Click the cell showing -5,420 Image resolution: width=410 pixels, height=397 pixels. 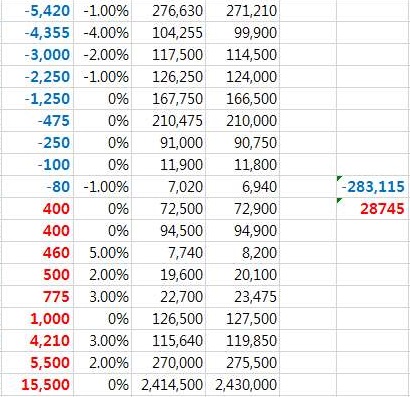(x=37, y=11)
